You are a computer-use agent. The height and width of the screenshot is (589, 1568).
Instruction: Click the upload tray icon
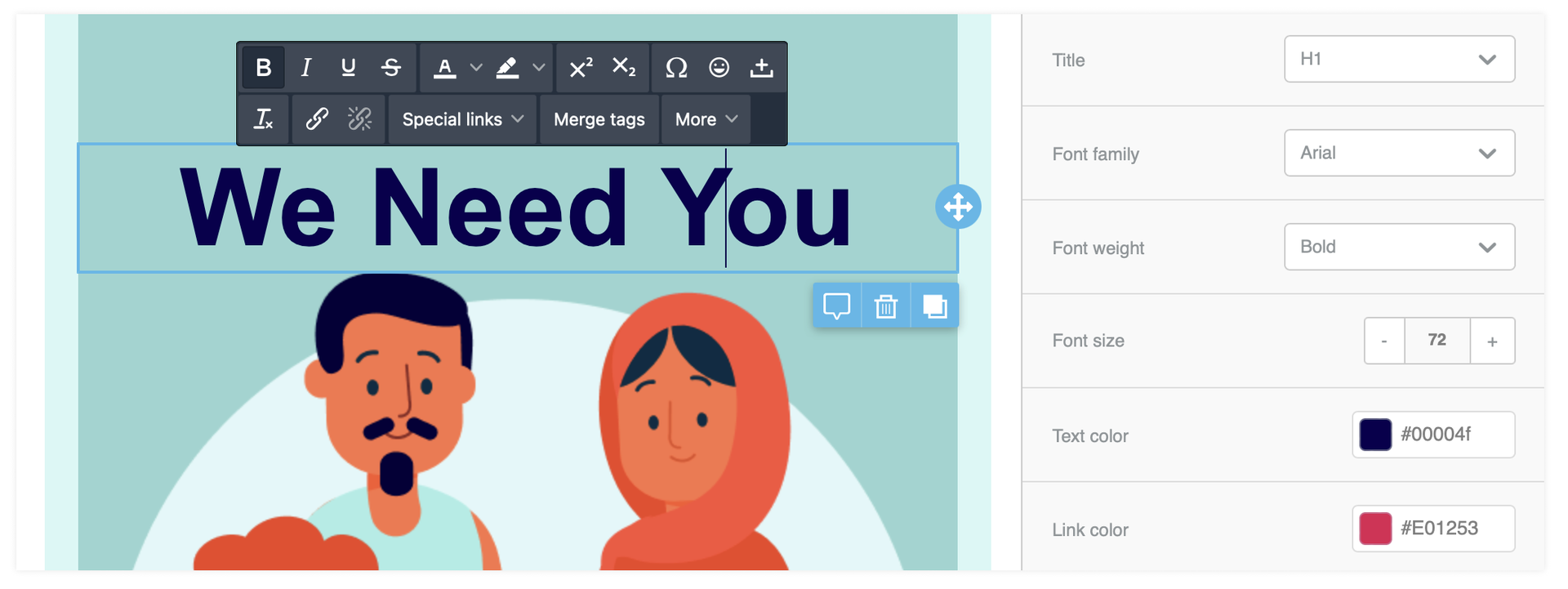[762, 68]
